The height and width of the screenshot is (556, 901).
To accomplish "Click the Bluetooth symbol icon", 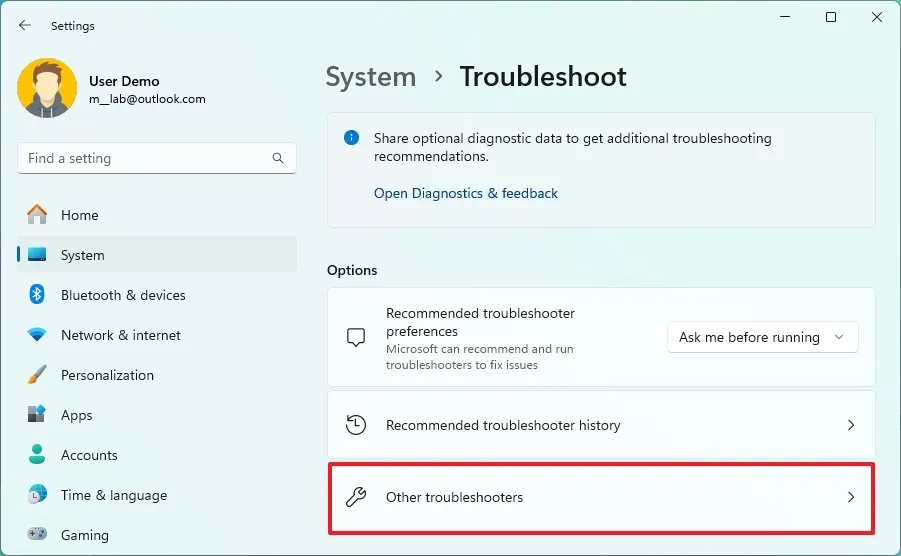I will [x=37, y=295].
